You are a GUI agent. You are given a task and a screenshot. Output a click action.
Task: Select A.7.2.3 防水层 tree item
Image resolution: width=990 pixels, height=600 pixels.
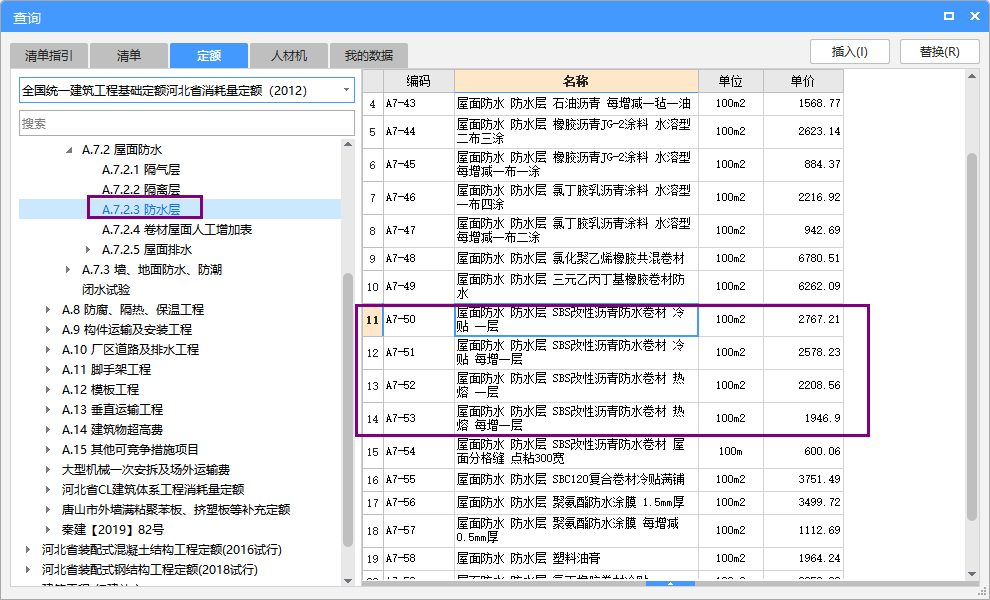[141, 210]
